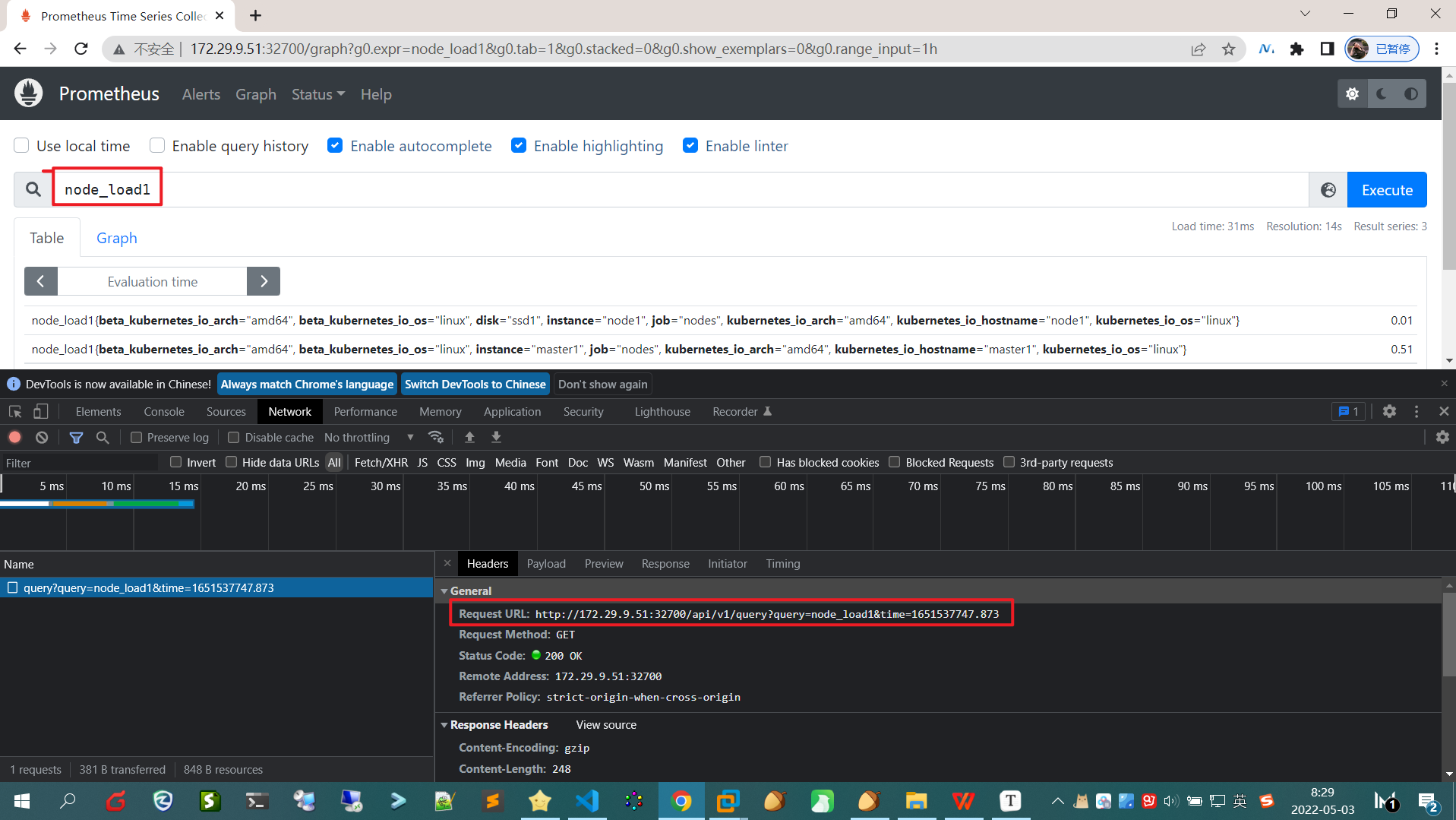This screenshot has height=820, width=1456.
Task: Clear the network log
Action: tap(42, 437)
